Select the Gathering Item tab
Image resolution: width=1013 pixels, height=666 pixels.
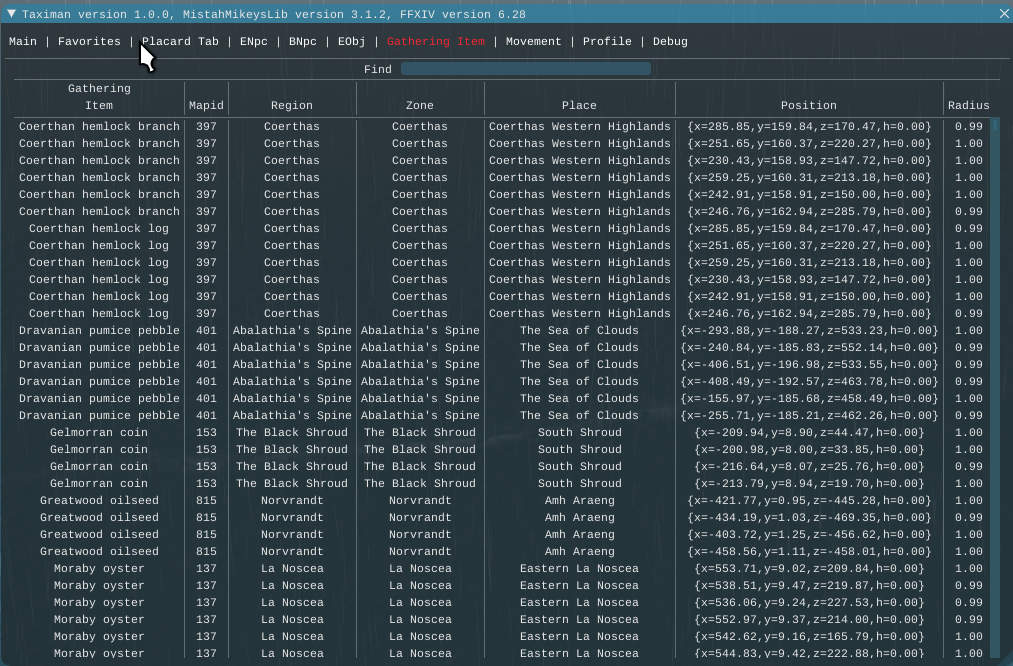(x=435, y=42)
